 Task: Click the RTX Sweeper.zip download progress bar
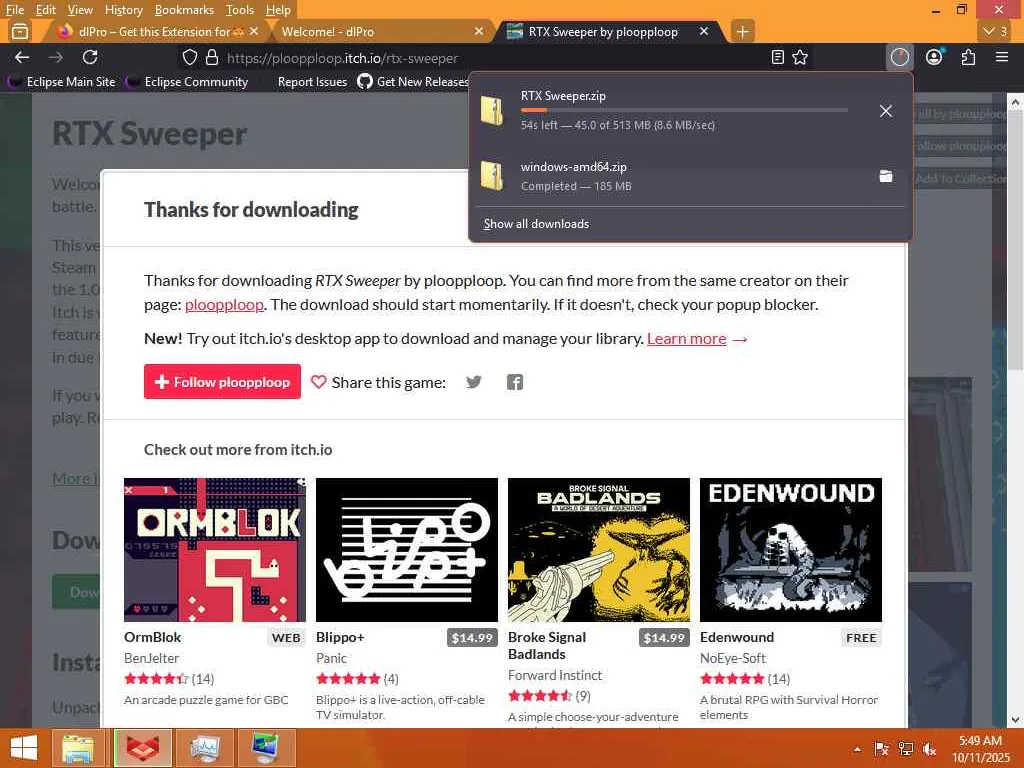[684, 110]
